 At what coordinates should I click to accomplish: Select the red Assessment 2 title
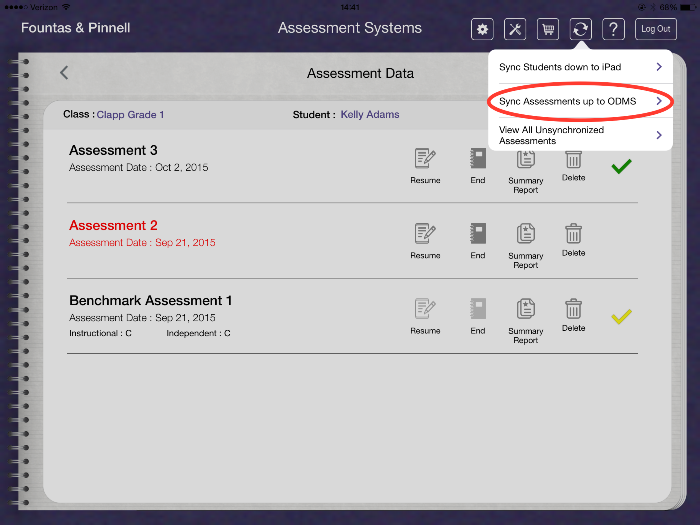113,225
